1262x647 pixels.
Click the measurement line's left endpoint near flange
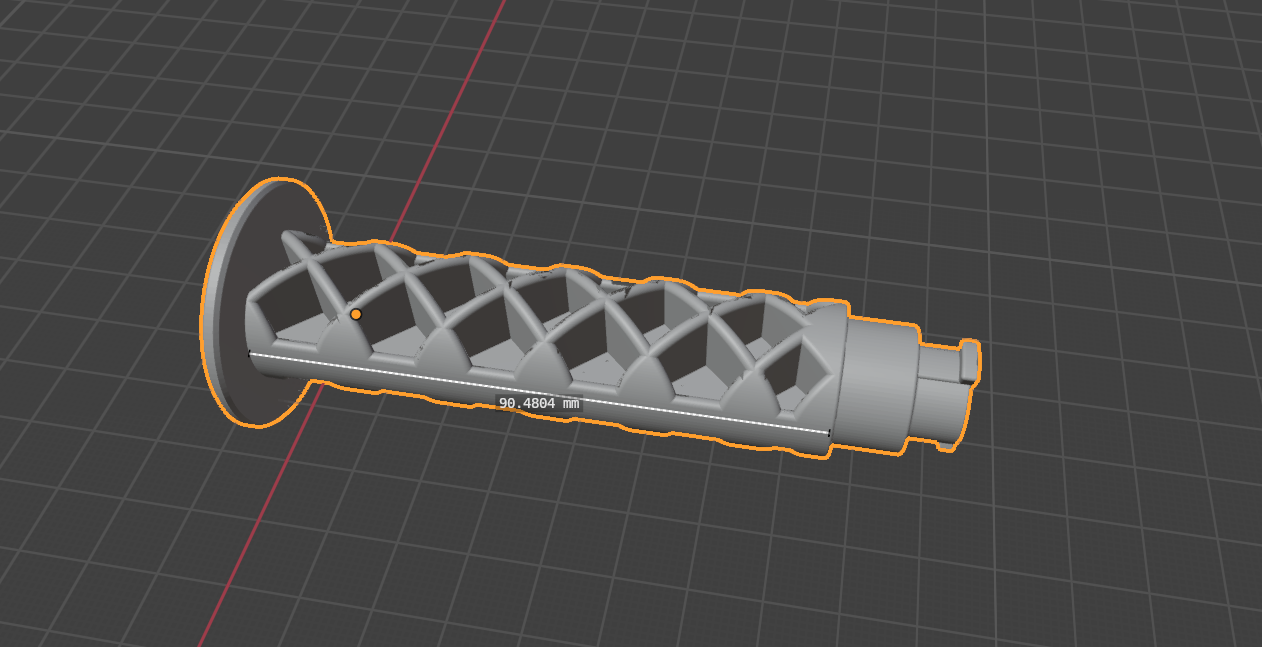click(248, 353)
